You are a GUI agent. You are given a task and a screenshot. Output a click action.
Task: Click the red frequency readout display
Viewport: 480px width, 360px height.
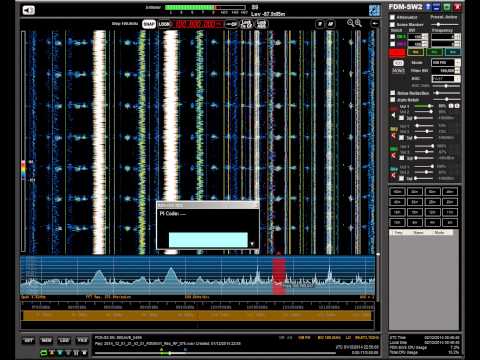point(198,24)
